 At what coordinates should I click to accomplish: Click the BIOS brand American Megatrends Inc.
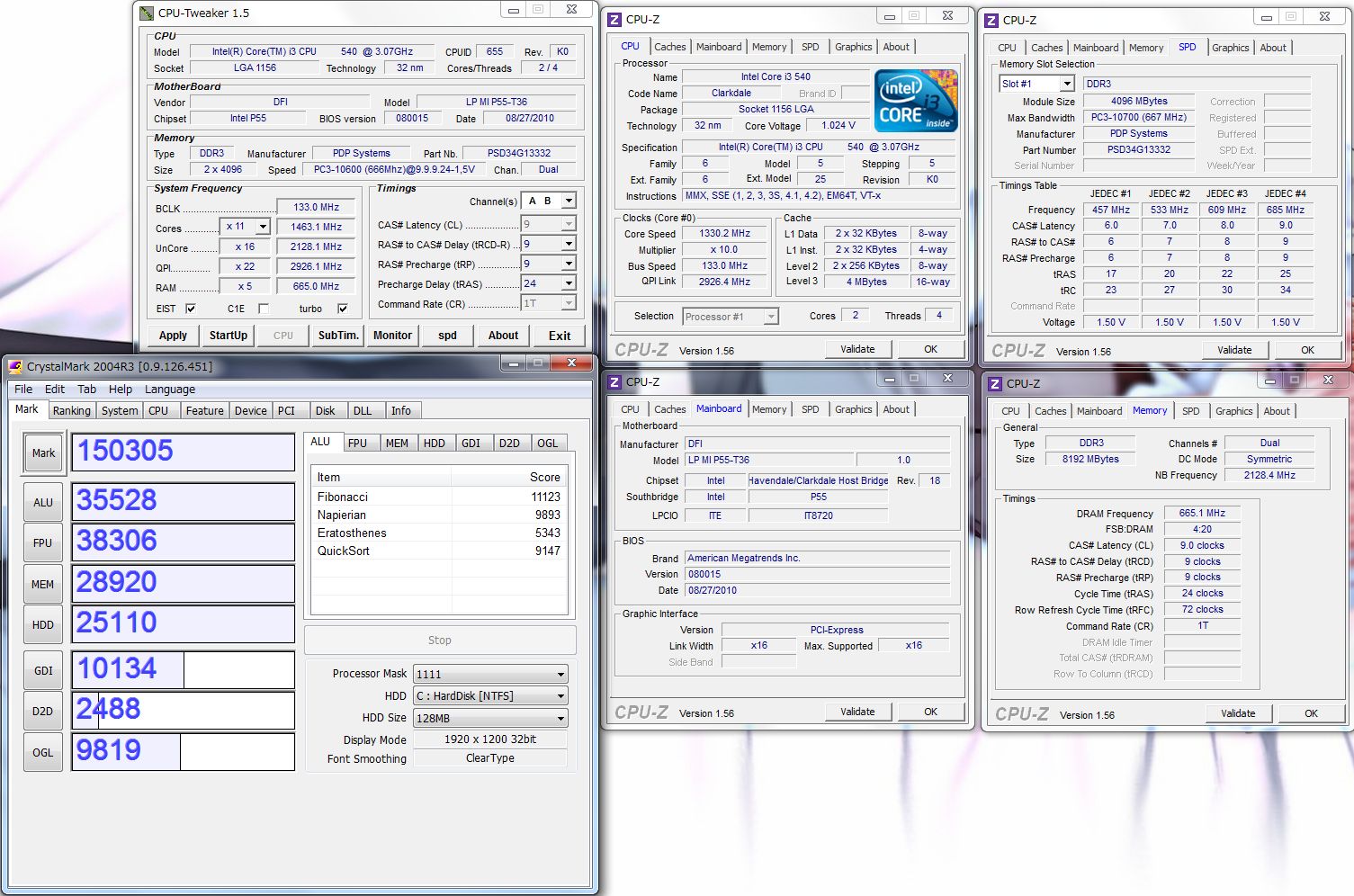coord(818,558)
